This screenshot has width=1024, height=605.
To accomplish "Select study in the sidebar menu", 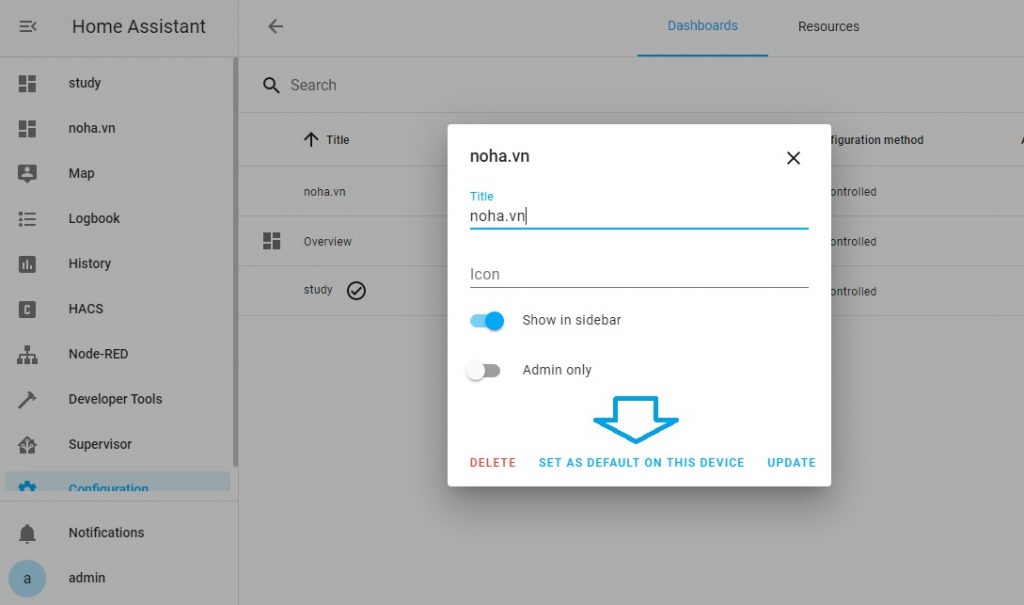I will (x=85, y=83).
